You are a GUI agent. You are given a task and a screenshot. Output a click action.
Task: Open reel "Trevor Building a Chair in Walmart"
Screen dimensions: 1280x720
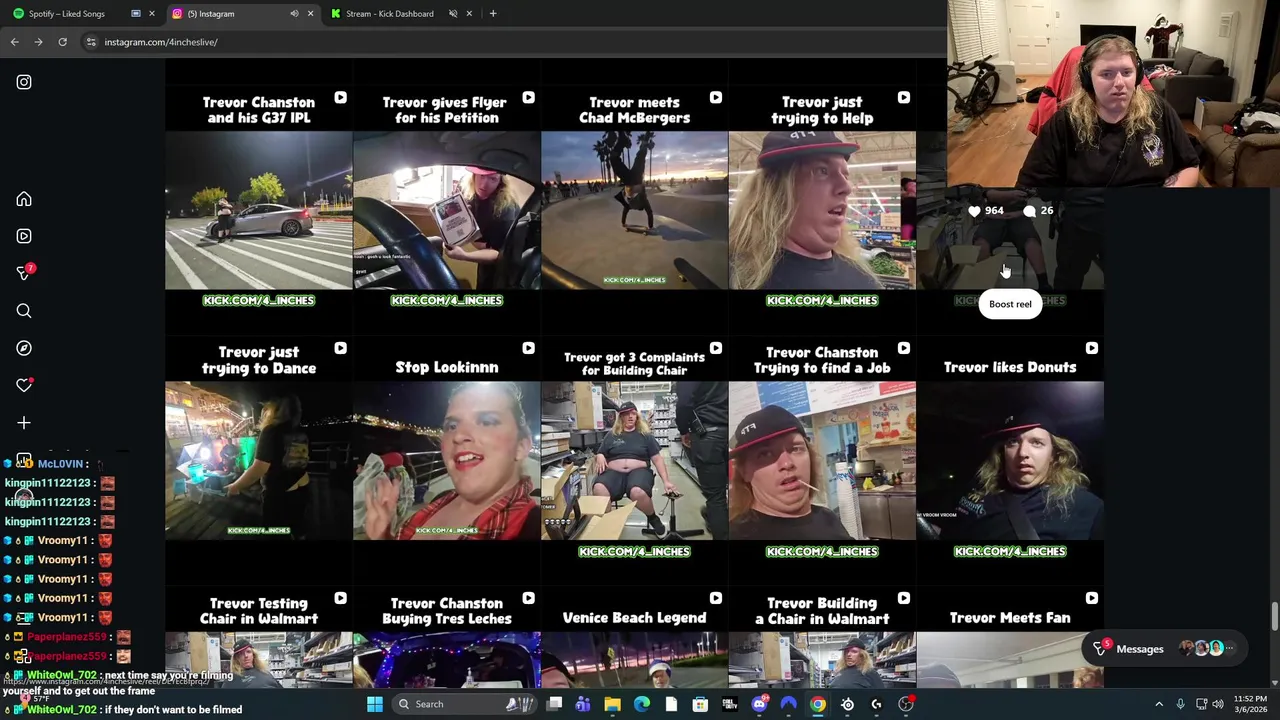[822, 637]
